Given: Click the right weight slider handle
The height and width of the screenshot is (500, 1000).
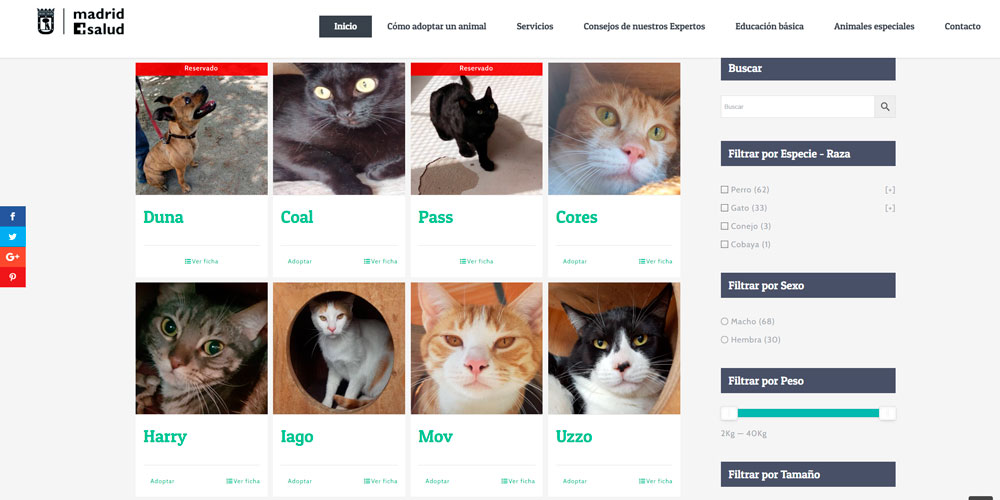Looking at the screenshot, I should point(887,413).
